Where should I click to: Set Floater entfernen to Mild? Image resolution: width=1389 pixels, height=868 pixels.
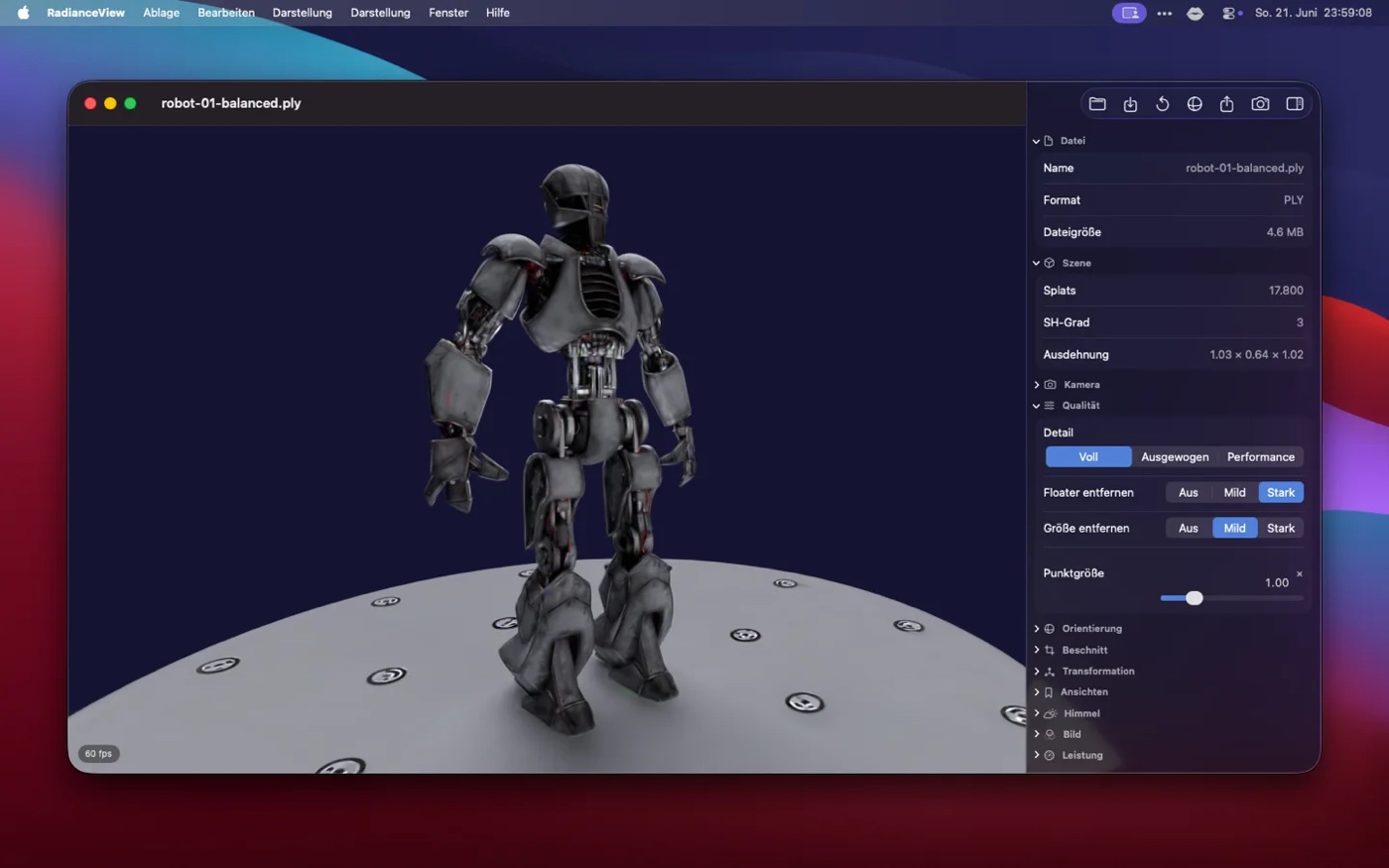[1235, 493]
